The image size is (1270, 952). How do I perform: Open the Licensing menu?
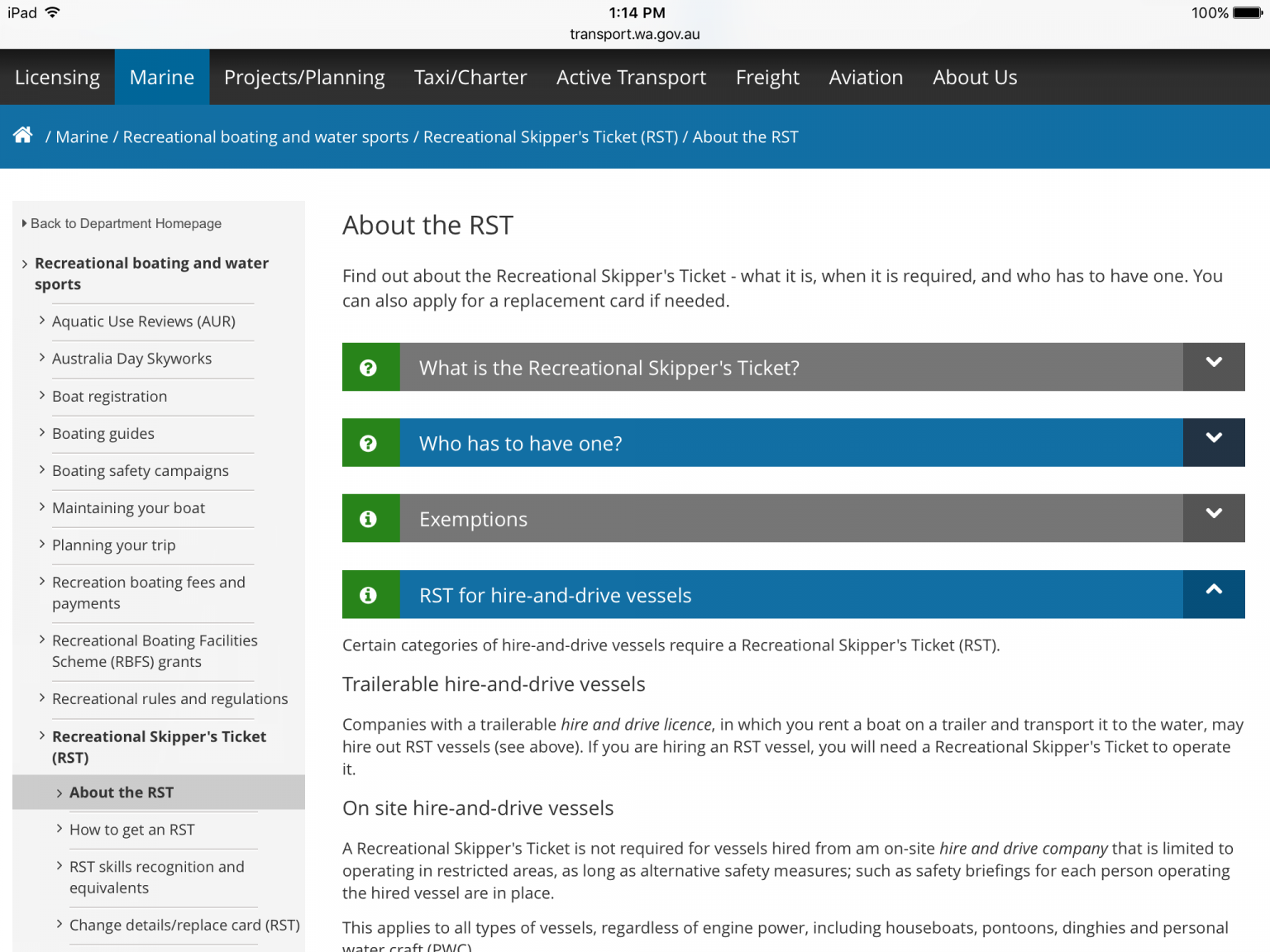click(57, 78)
